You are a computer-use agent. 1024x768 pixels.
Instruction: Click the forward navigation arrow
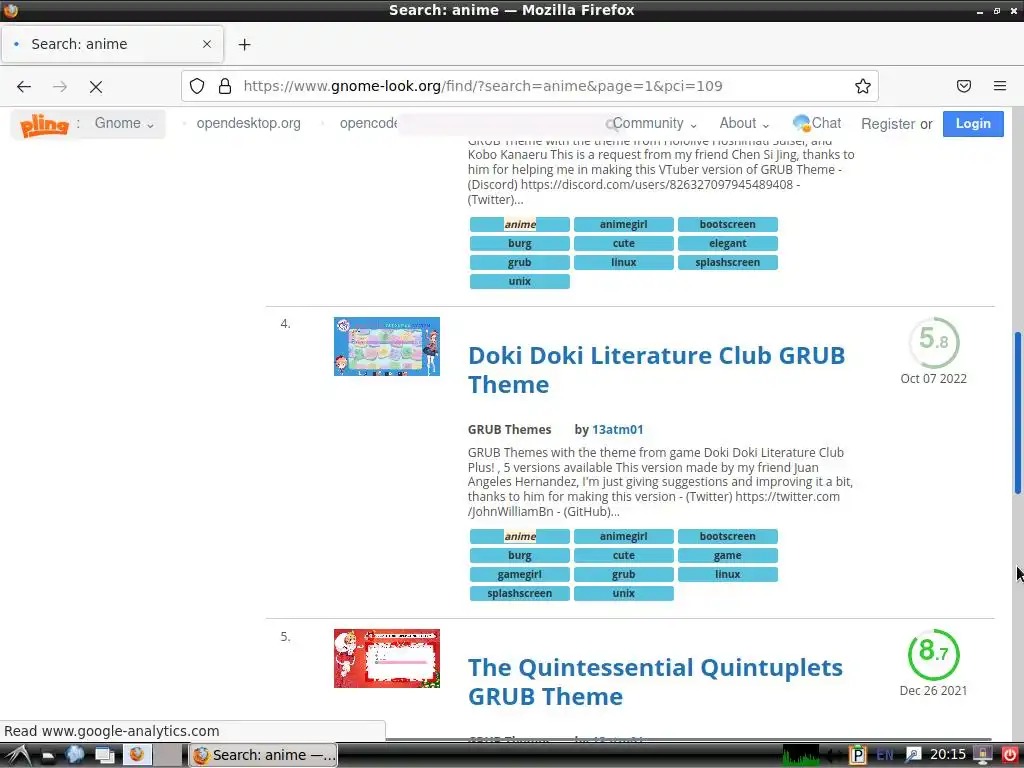coord(60,86)
